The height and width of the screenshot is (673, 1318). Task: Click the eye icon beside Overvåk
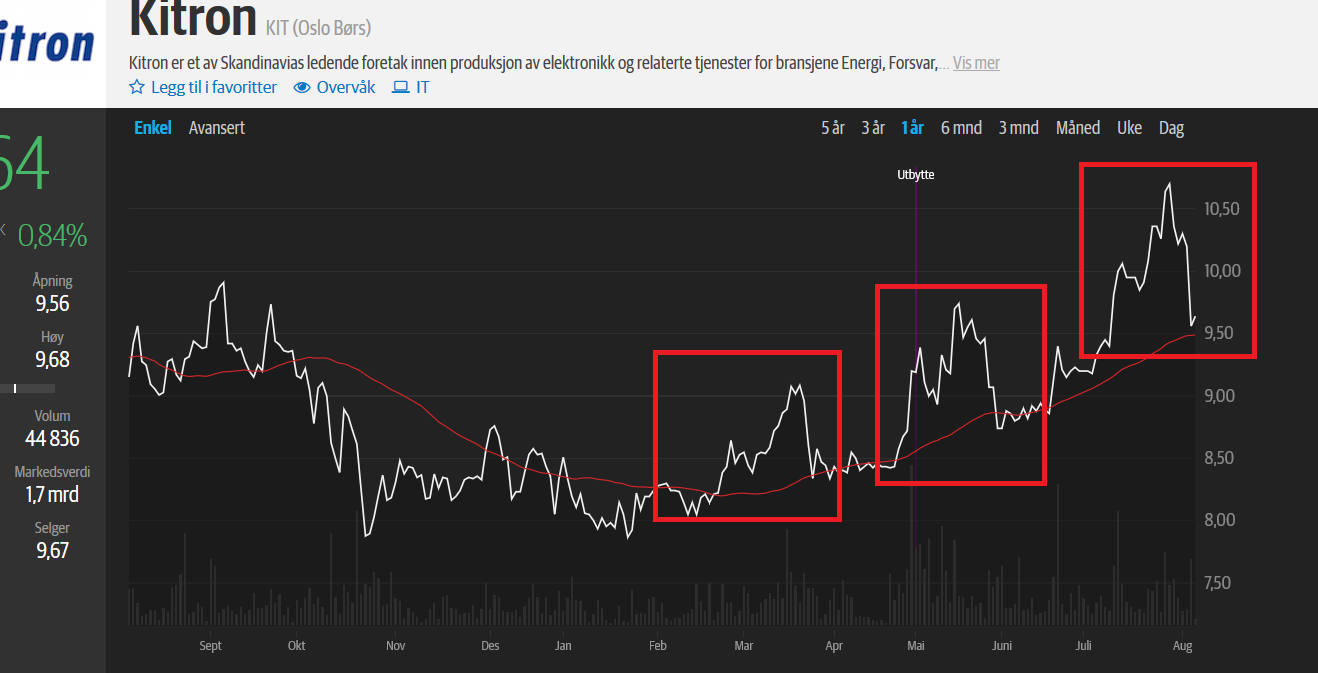[x=302, y=87]
